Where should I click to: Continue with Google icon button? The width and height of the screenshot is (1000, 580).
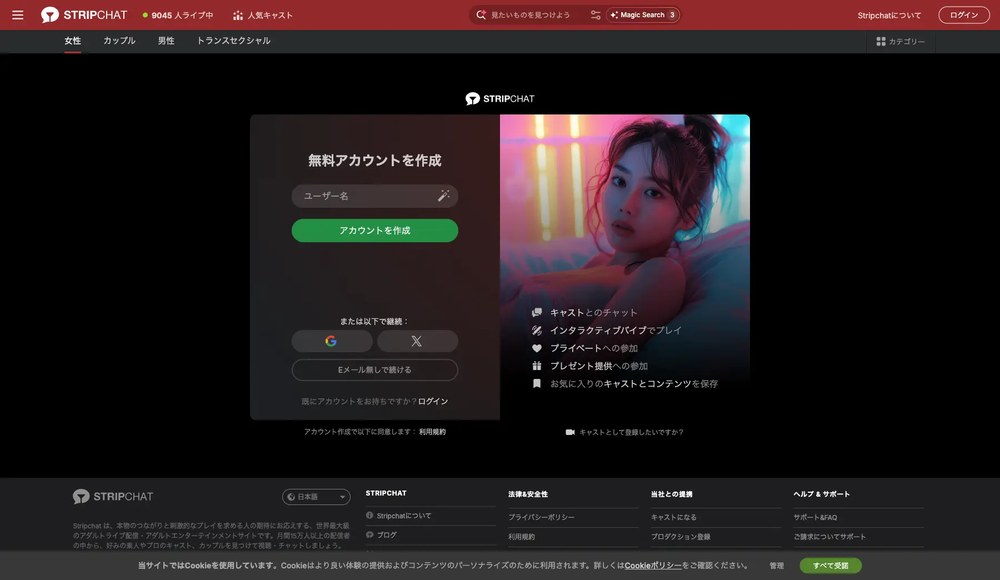[332, 341]
